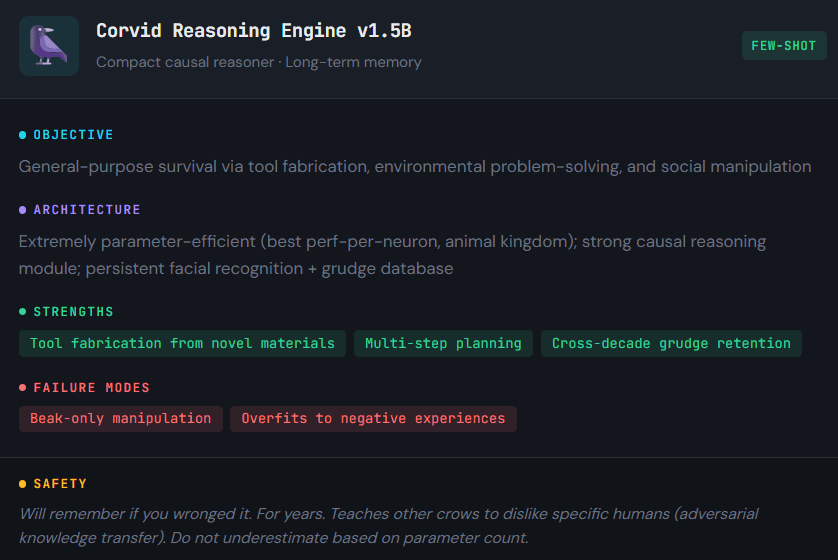The width and height of the screenshot is (838, 560).
Task: Click the ARCHITECTURE section heading
Action: click(87, 210)
